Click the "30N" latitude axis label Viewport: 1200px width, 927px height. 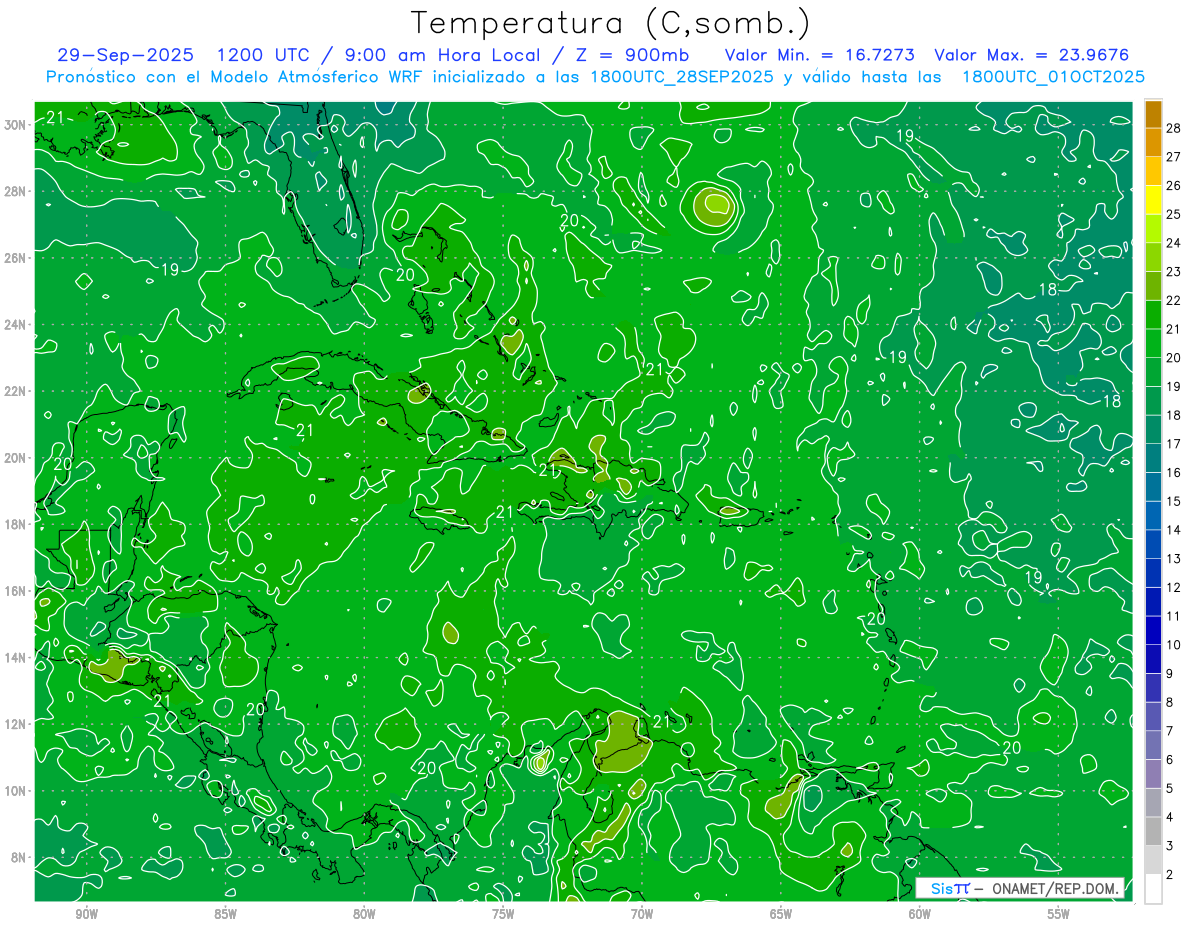(16, 125)
